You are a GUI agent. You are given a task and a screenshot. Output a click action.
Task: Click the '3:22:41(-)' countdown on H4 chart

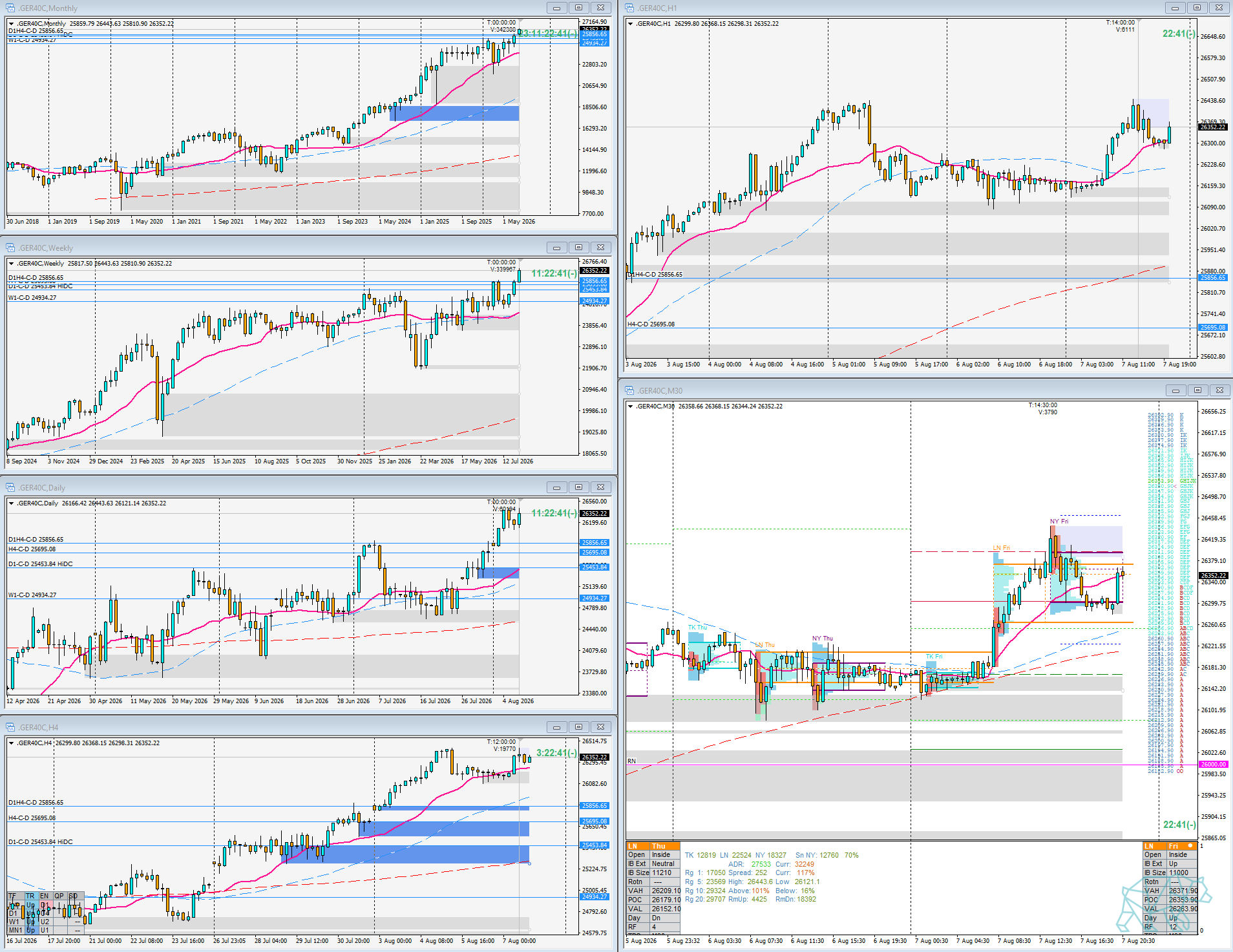pyautogui.click(x=556, y=753)
